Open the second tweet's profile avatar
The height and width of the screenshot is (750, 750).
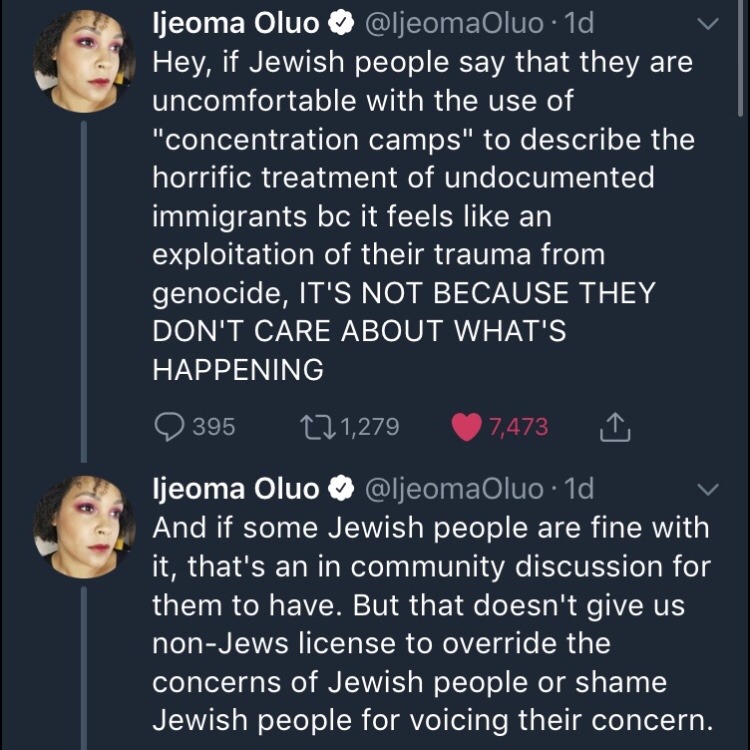(x=84, y=526)
